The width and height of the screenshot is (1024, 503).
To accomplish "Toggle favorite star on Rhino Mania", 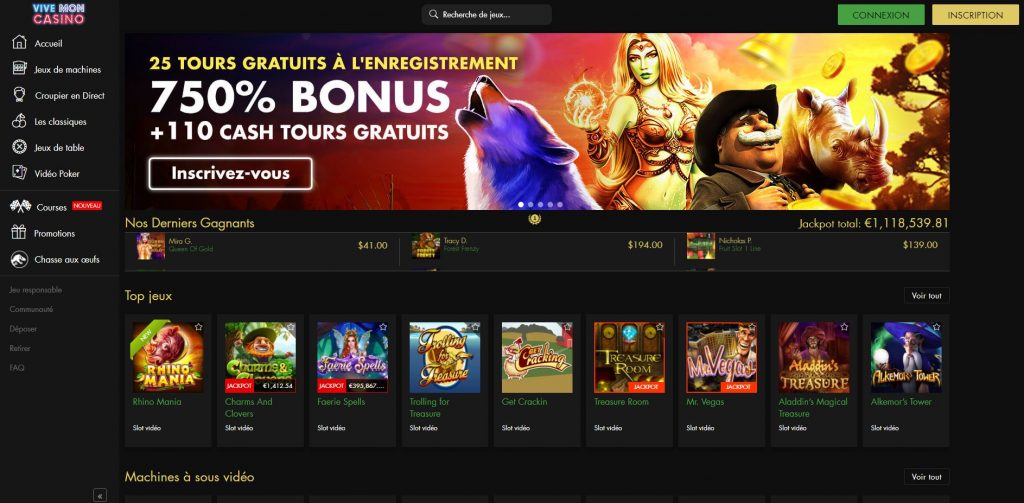I will coord(199,327).
